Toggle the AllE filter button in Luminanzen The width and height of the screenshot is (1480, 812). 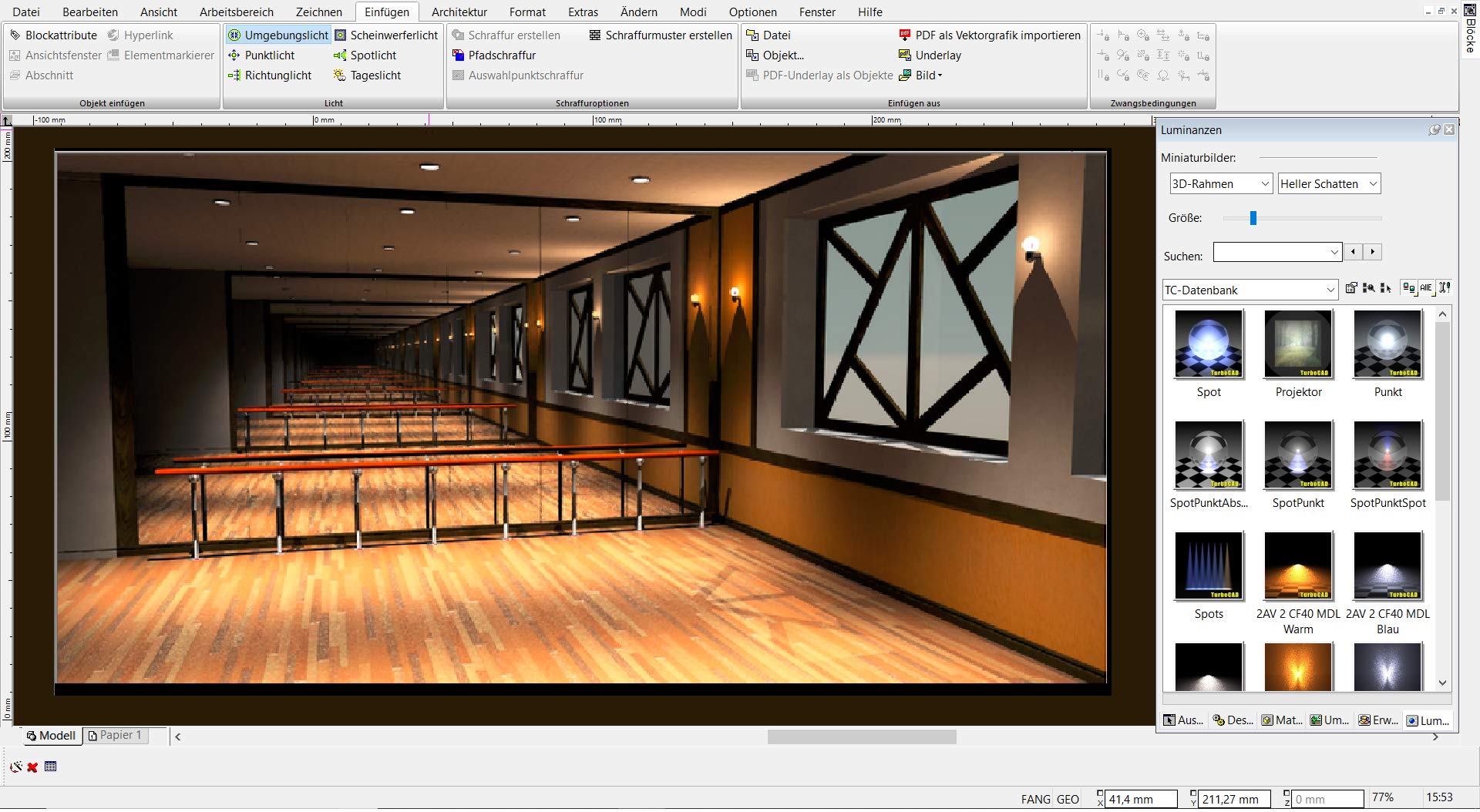(1426, 288)
